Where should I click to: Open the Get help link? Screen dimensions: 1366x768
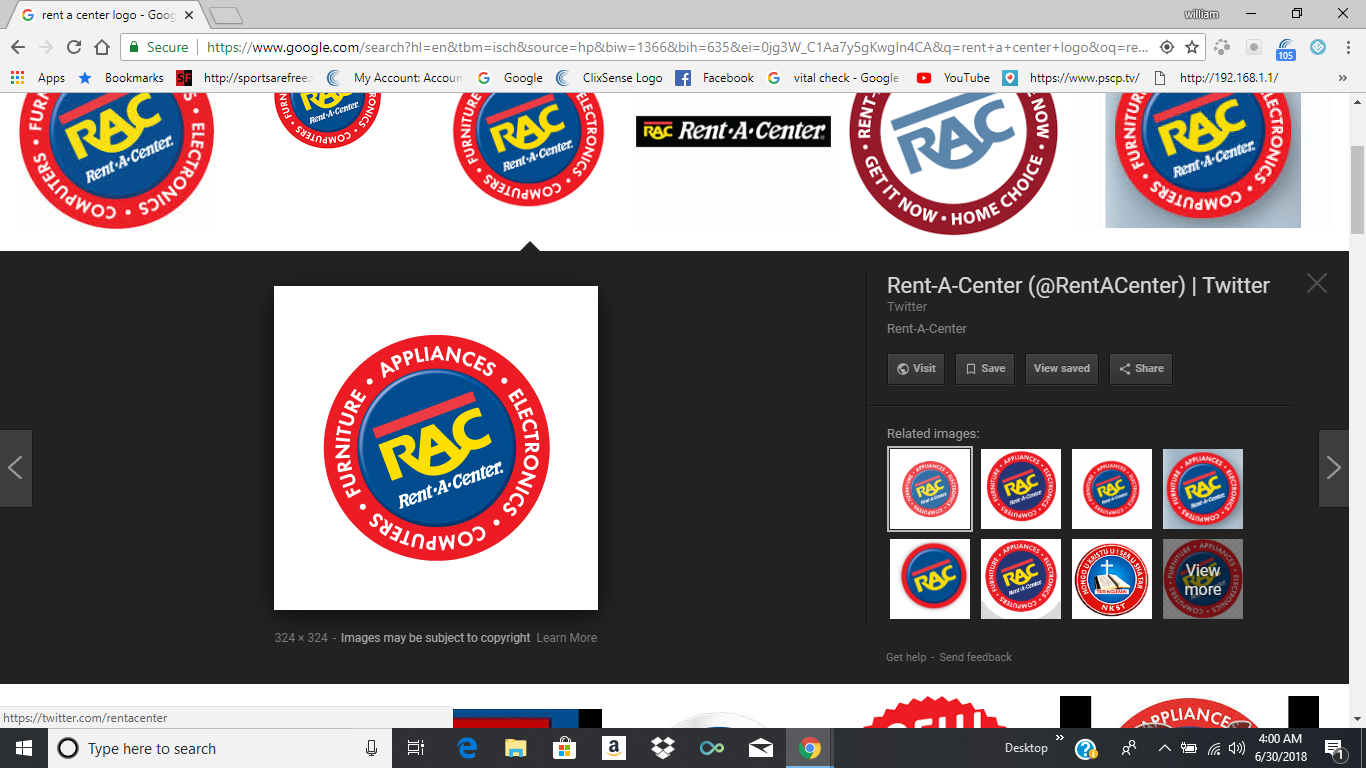click(x=906, y=657)
